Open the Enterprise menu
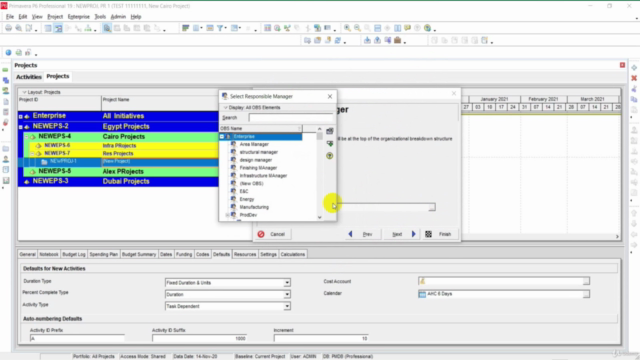The image size is (640, 360). 78,17
